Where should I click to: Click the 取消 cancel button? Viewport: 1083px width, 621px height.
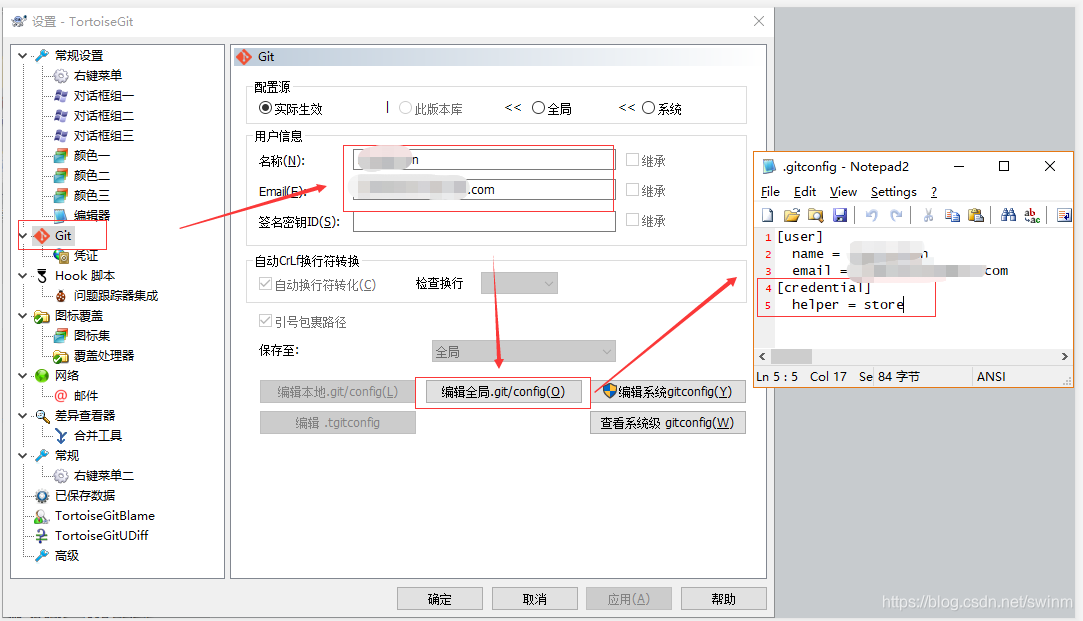click(x=535, y=599)
